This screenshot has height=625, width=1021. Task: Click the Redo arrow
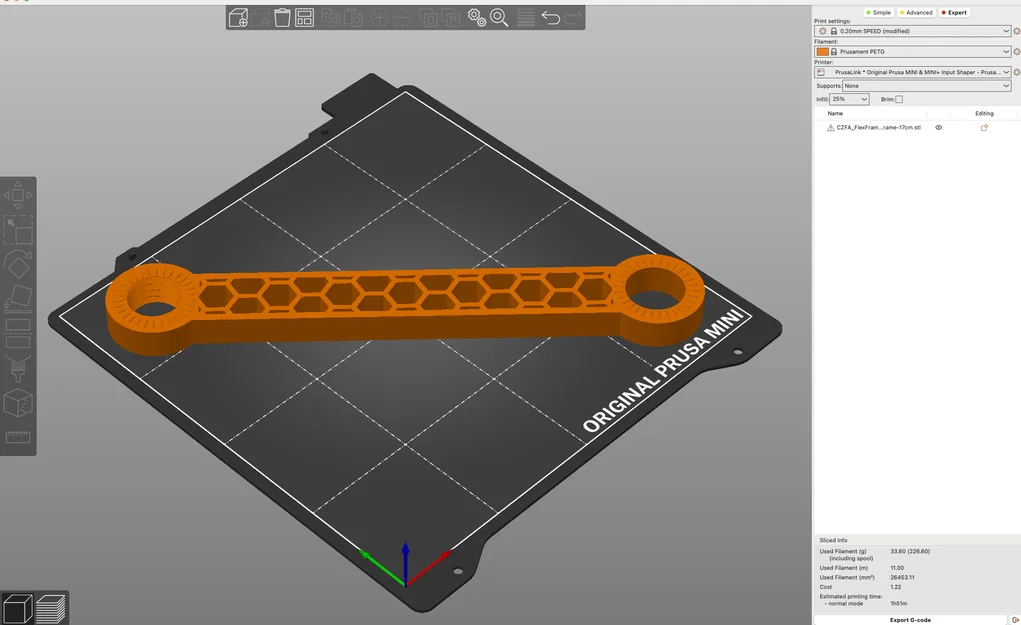573,18
